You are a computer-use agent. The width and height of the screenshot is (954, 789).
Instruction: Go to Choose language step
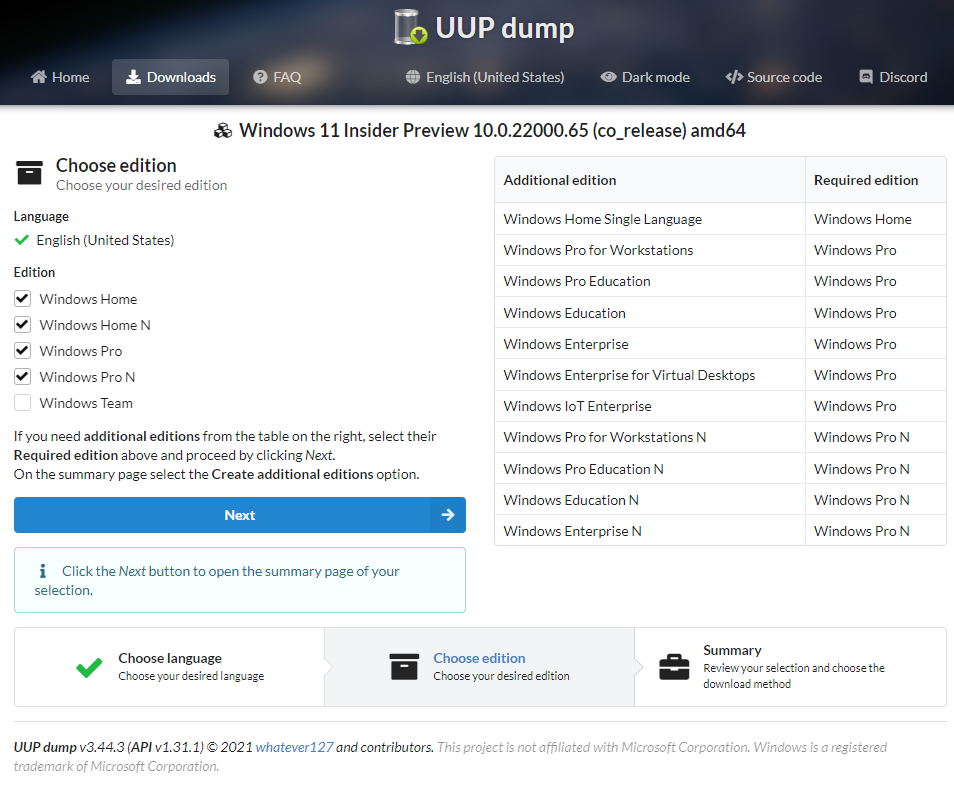coord(170,667)
